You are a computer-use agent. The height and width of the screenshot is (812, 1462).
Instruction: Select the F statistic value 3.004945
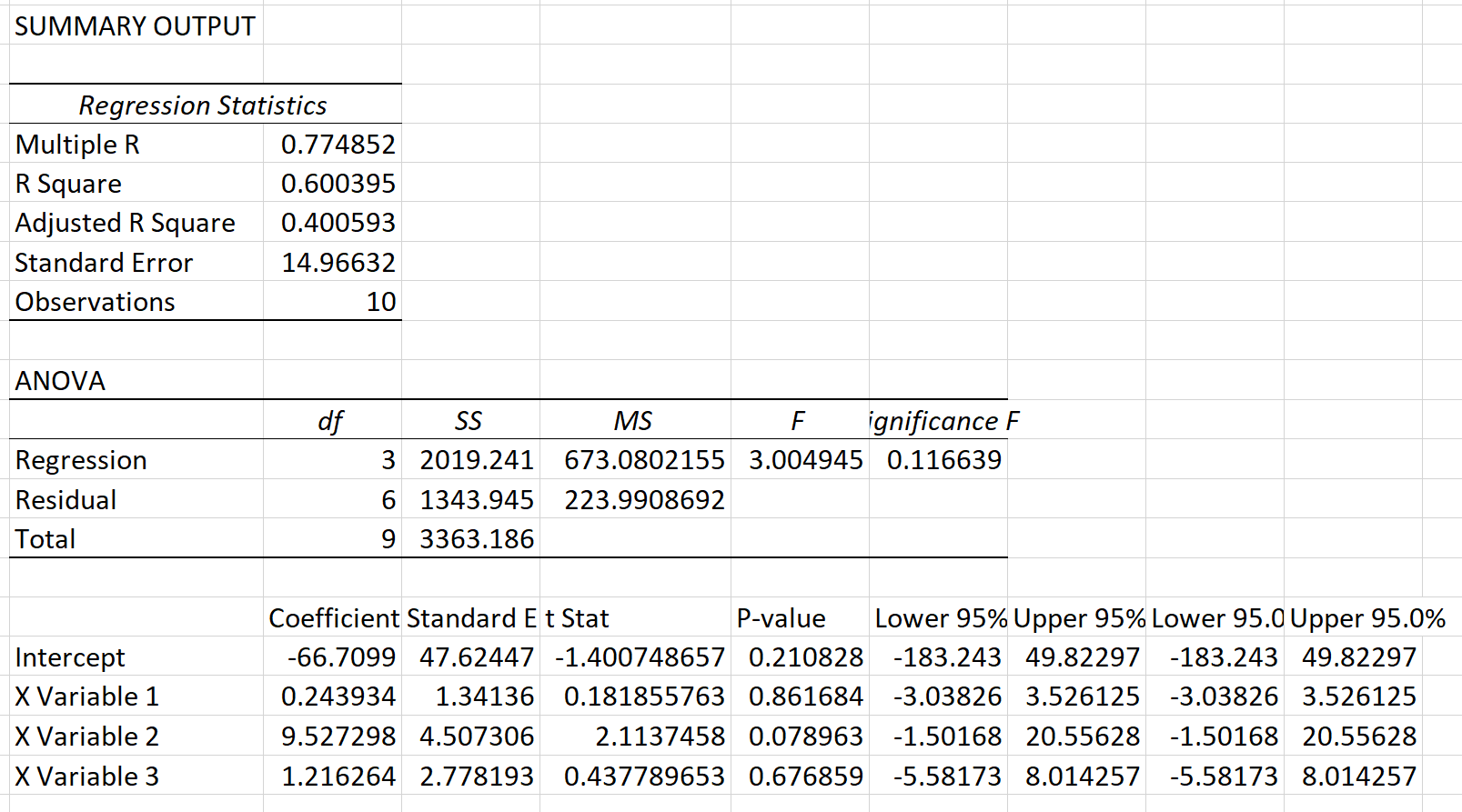point(805,460)
